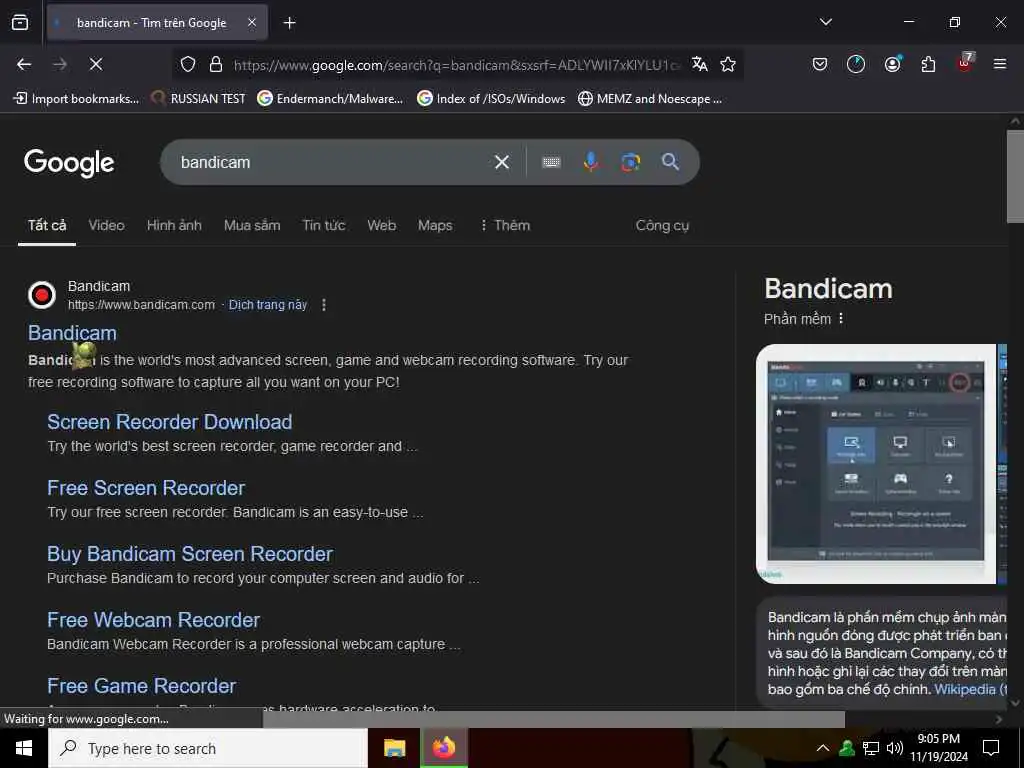The width and height of the screenshot is (1024, 768).
Task: Switch to the Video tab
Action: click(x=106, y=225)
